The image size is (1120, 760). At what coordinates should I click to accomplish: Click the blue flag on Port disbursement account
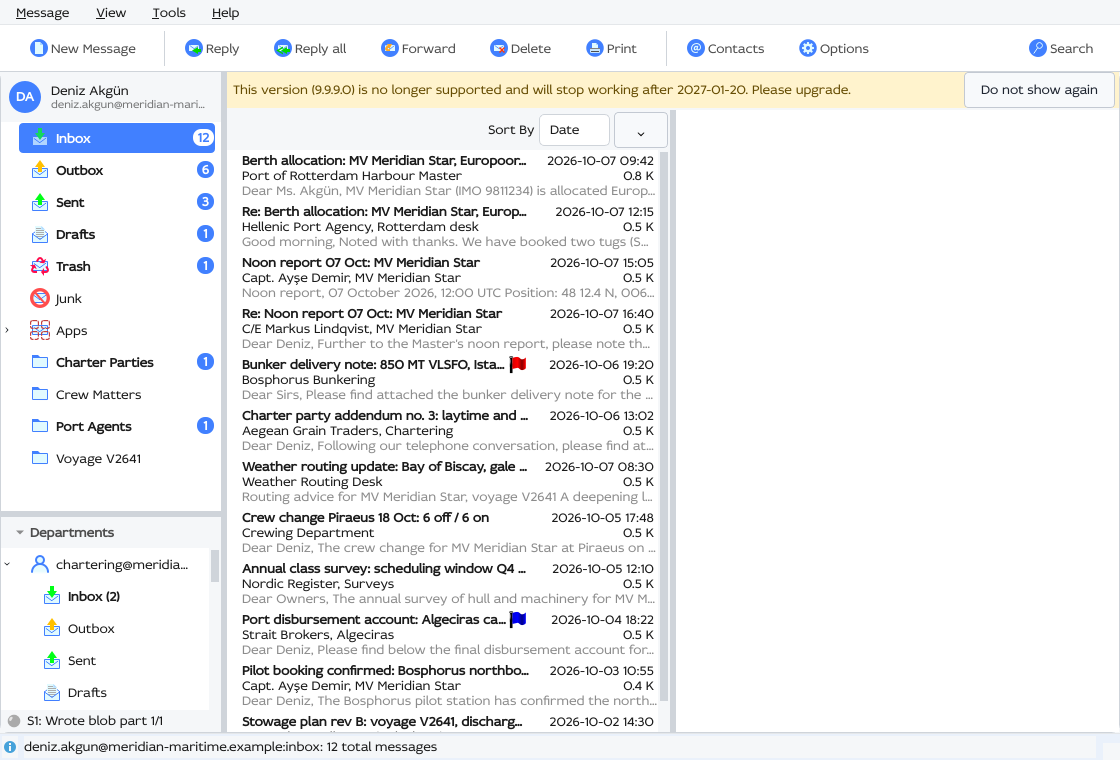518,619
